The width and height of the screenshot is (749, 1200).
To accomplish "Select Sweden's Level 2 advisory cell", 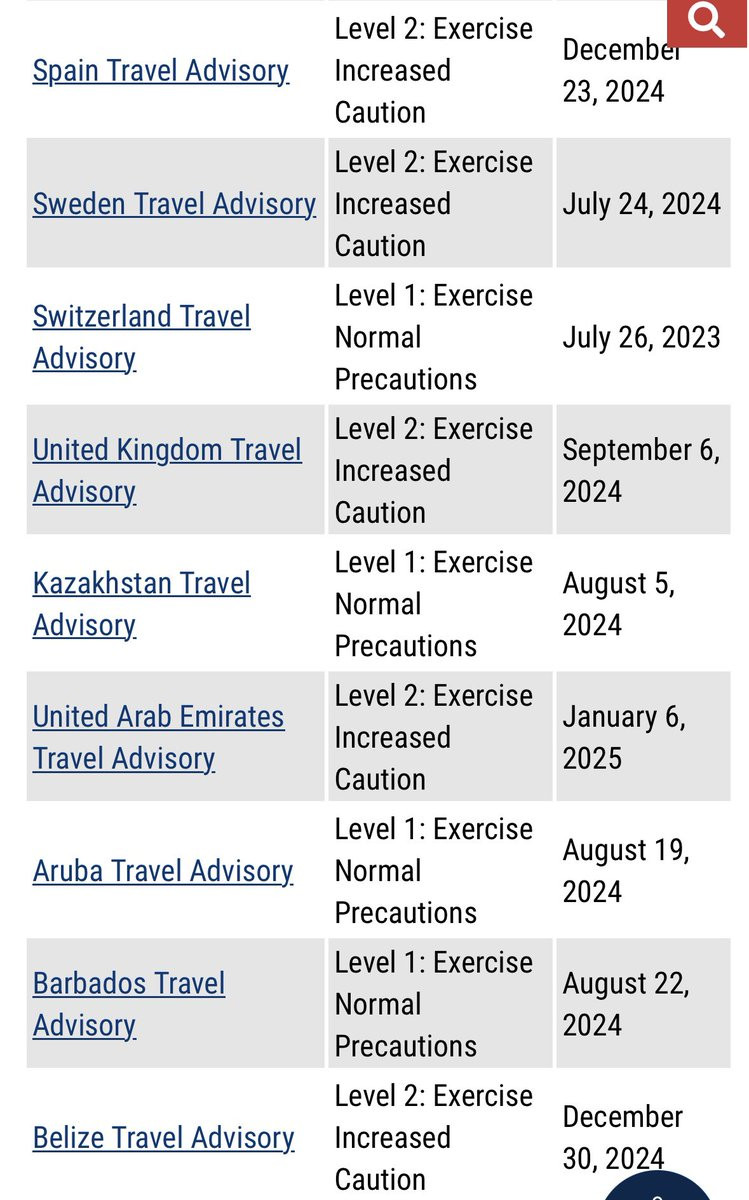I will click(x=440, y=204).
